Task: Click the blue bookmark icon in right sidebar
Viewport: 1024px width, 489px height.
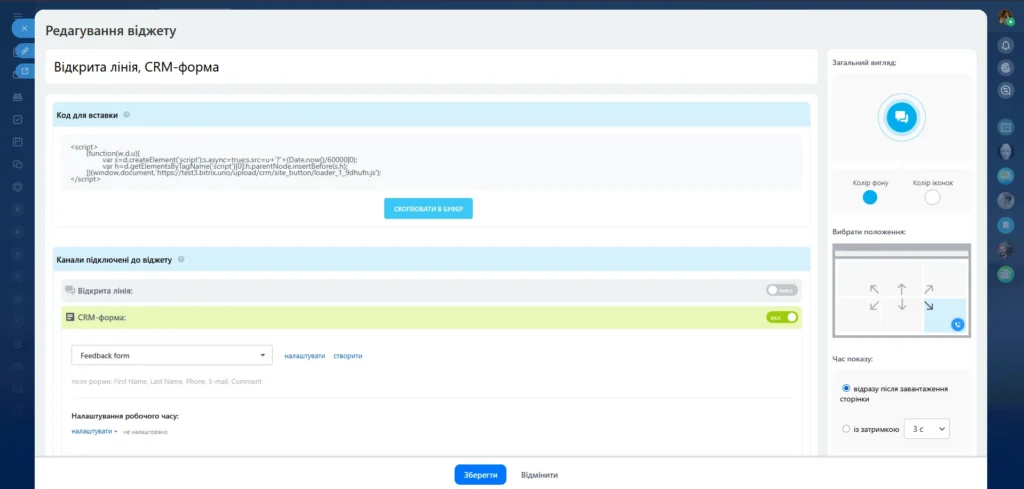Action: pyautogui.click(x=1006, y=225)
